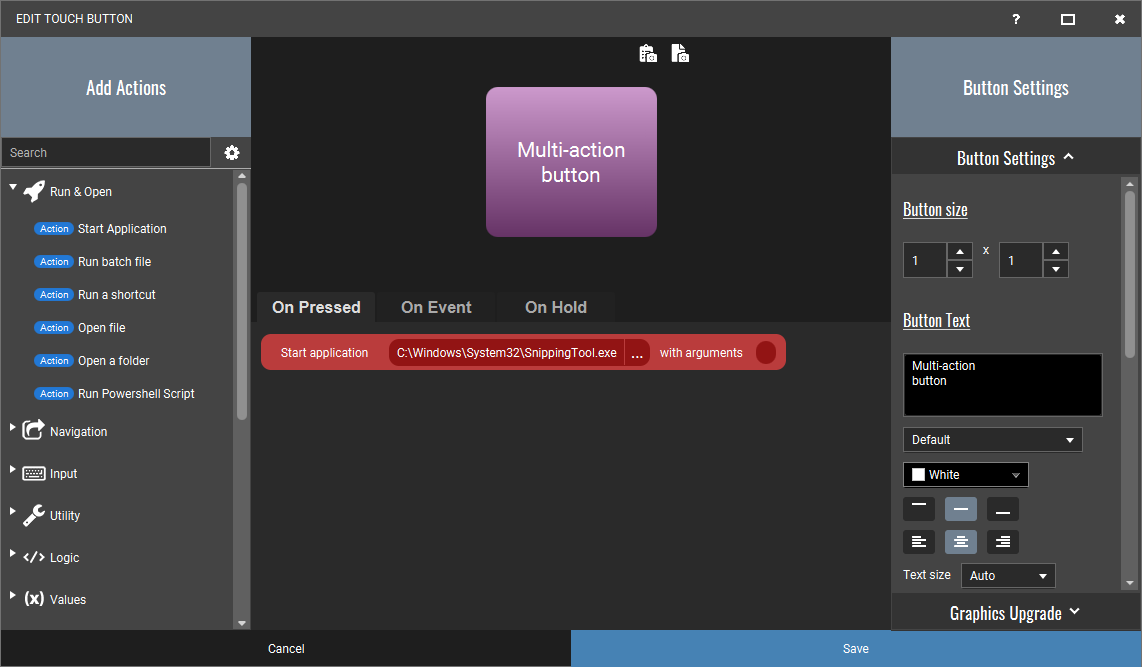The height and width of the screenshot is (667, 1142).
Task: Open the Text size dropdown
Action: click(x=1007, y=575)
